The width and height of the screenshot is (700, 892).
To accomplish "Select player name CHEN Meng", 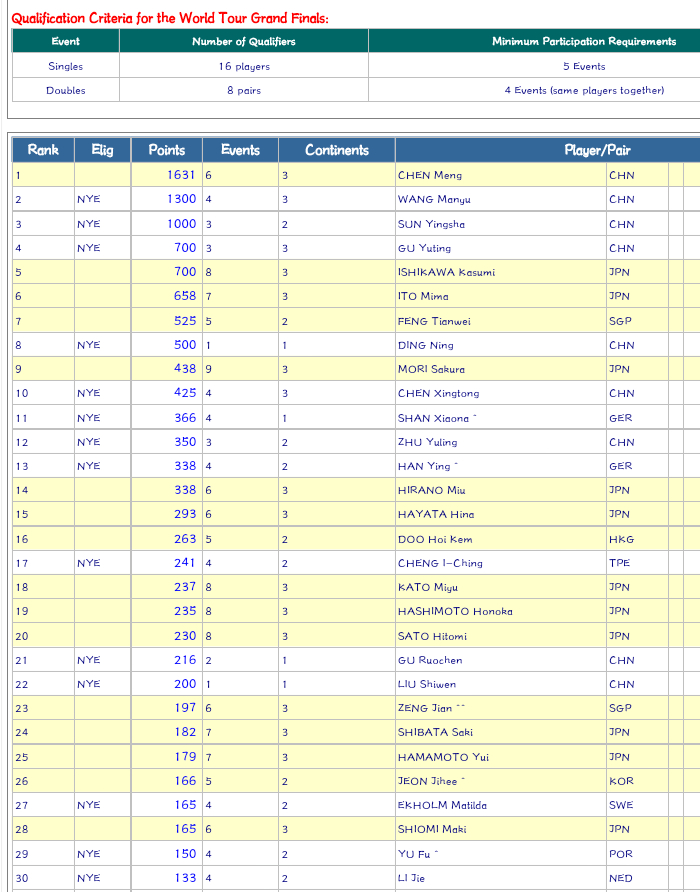I will click(x=430, y=175).
